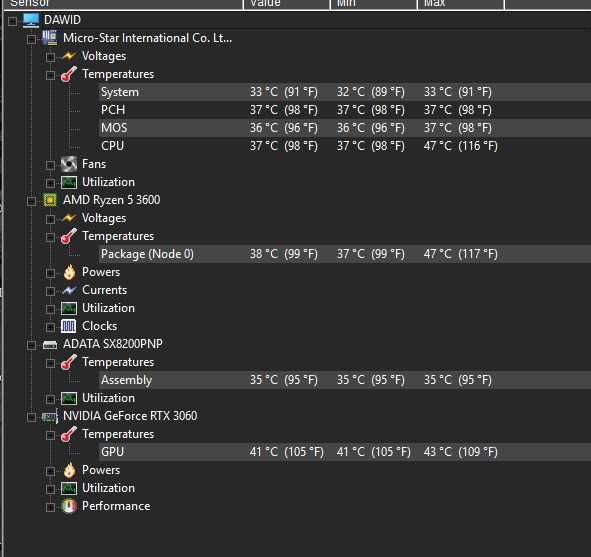Click the Clocks waveform icon
This screenshot has width=591, height=557.
coord(69,326)
